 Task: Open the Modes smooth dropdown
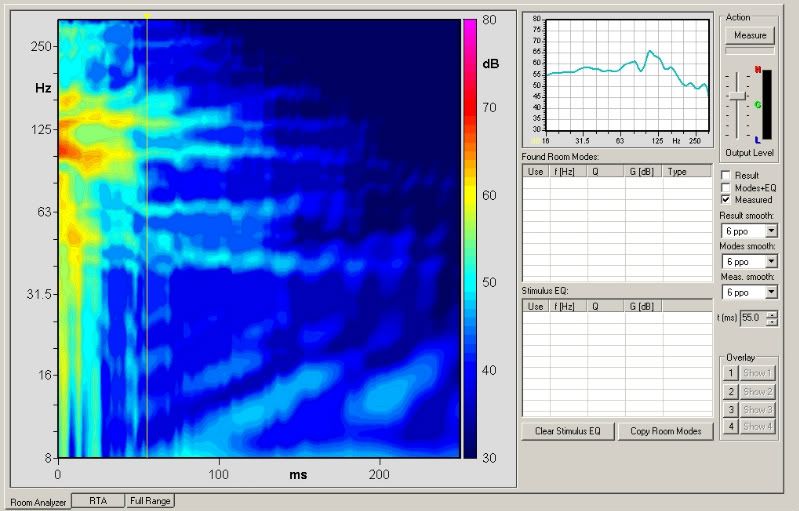pyautogui.click(x=771, y=262)
